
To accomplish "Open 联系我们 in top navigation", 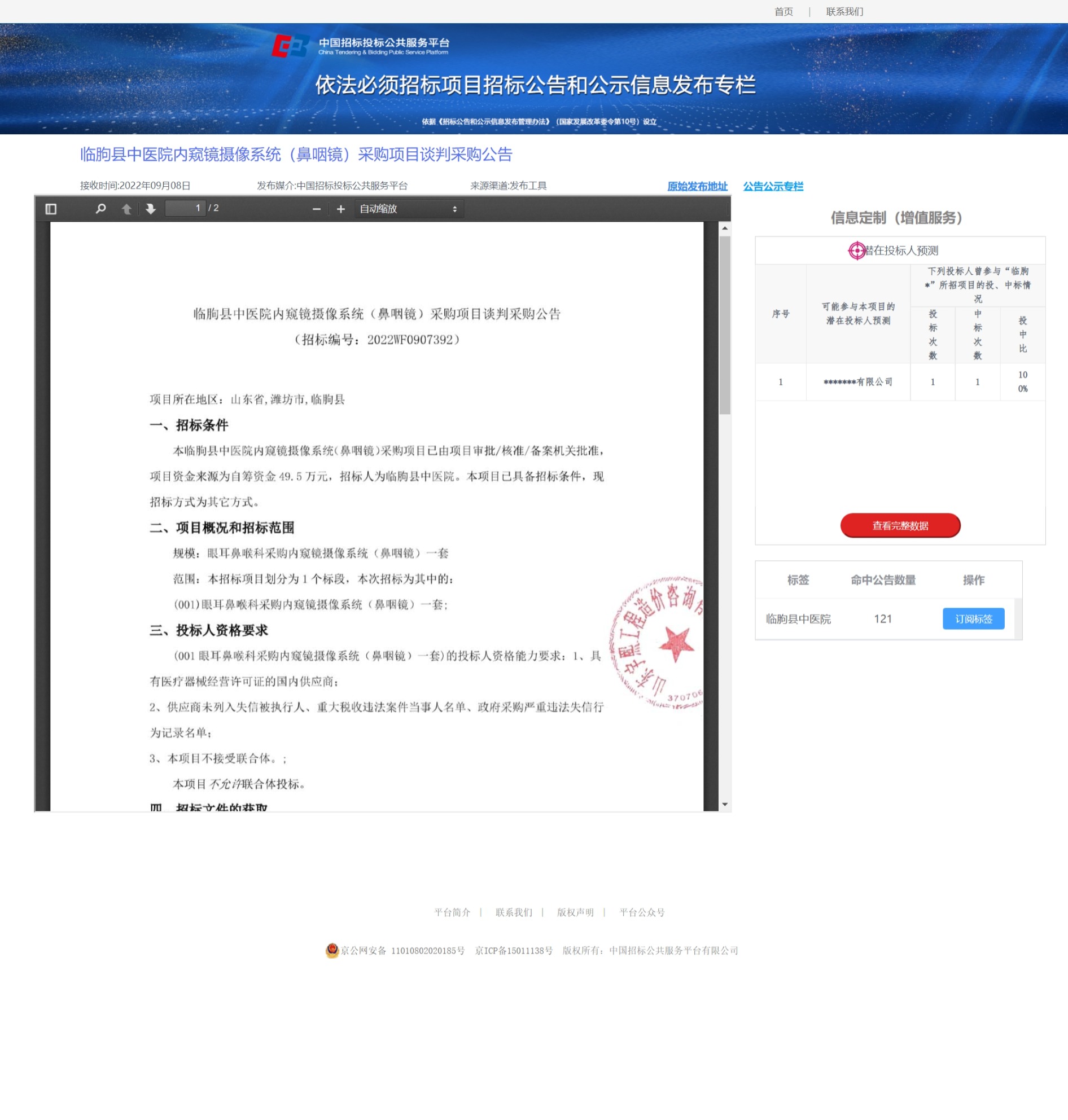I will tap(844, 11).
